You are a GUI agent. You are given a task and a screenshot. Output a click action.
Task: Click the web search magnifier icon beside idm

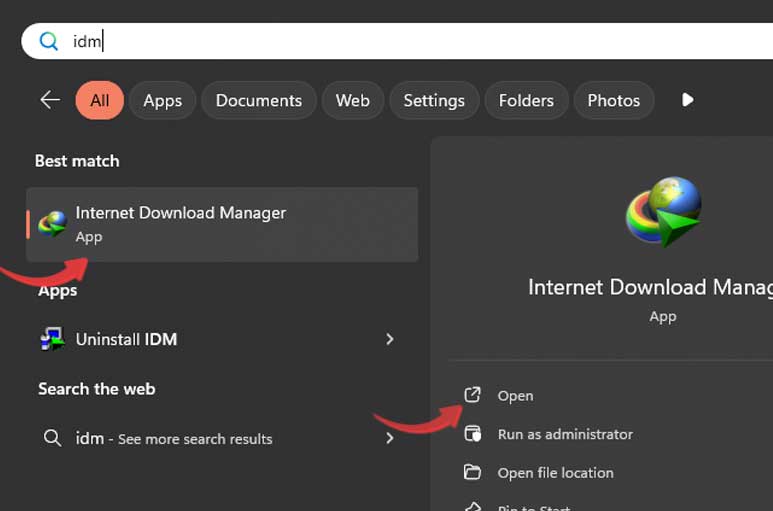click(52, 438)
